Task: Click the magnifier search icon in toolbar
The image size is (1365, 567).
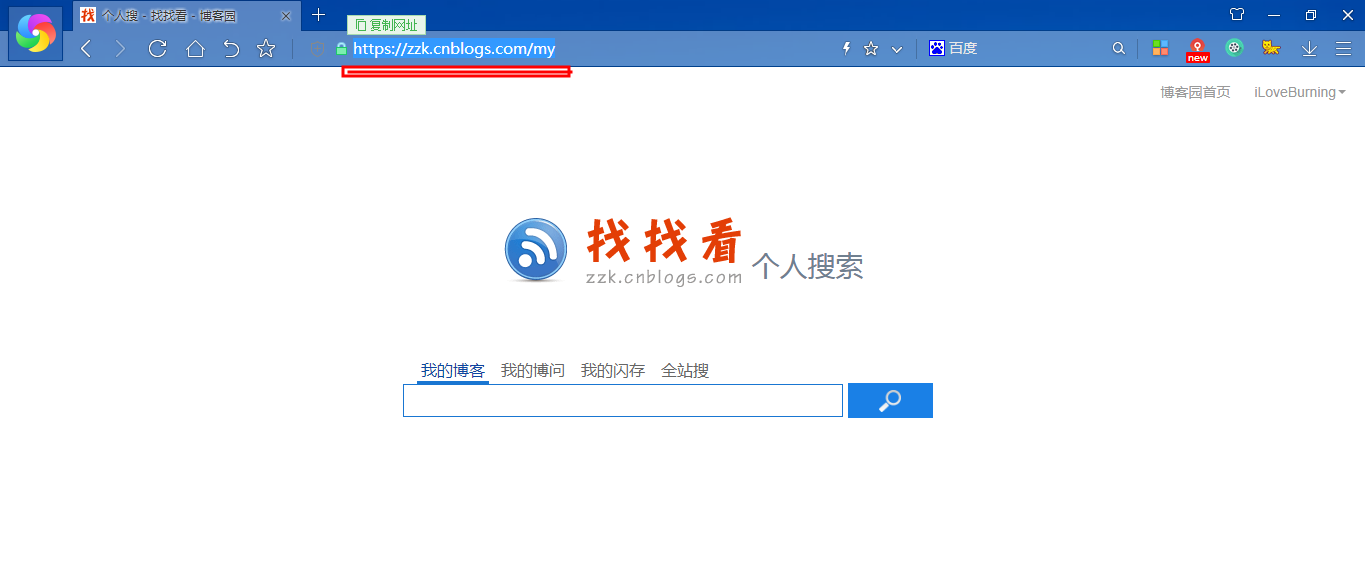Action: pos(1119,48)
